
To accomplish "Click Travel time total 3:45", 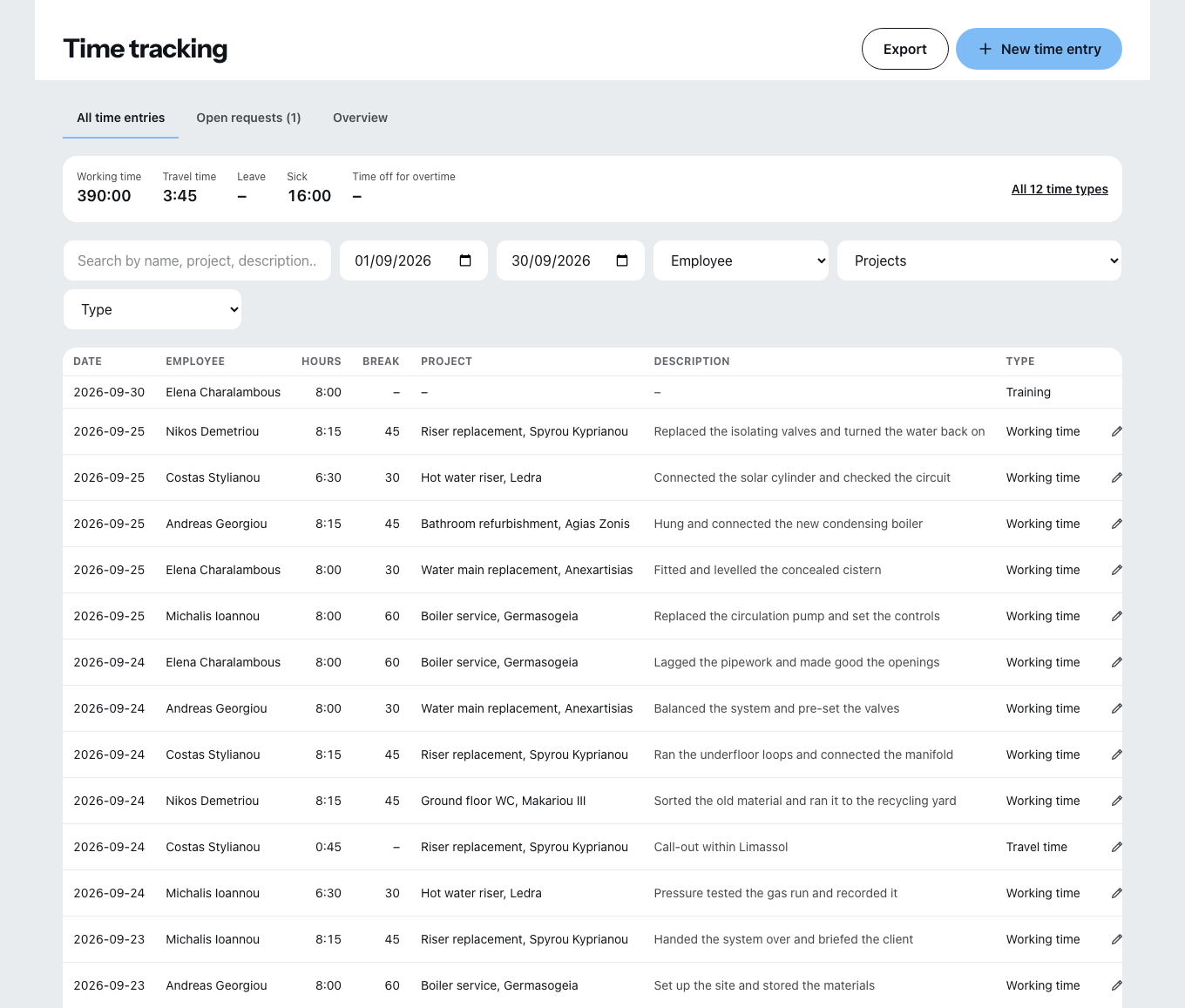I will click(180, 196).
